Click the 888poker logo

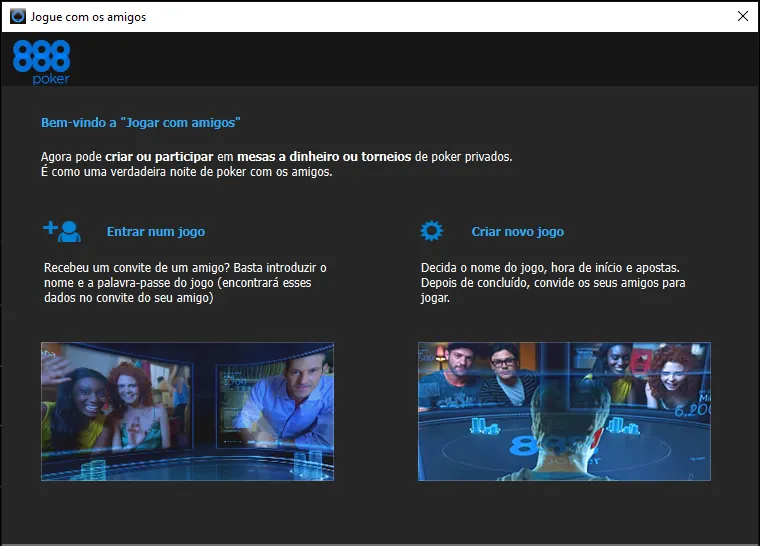(x=41, y=62)
